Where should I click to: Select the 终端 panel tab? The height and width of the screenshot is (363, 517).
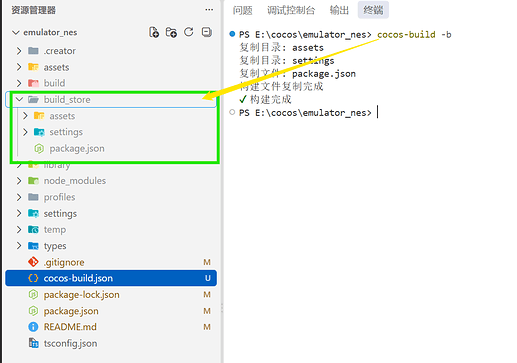pos(373,10)
